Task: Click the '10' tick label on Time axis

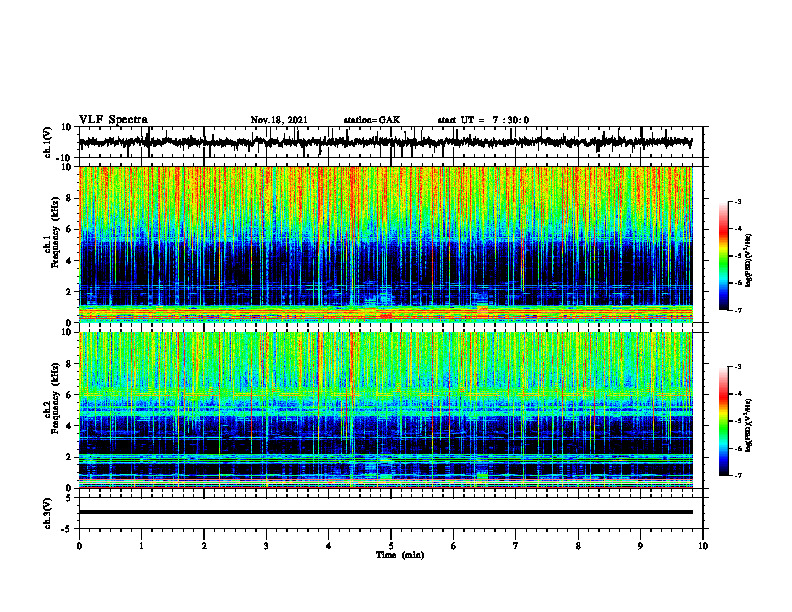Action: pos(703,546)
